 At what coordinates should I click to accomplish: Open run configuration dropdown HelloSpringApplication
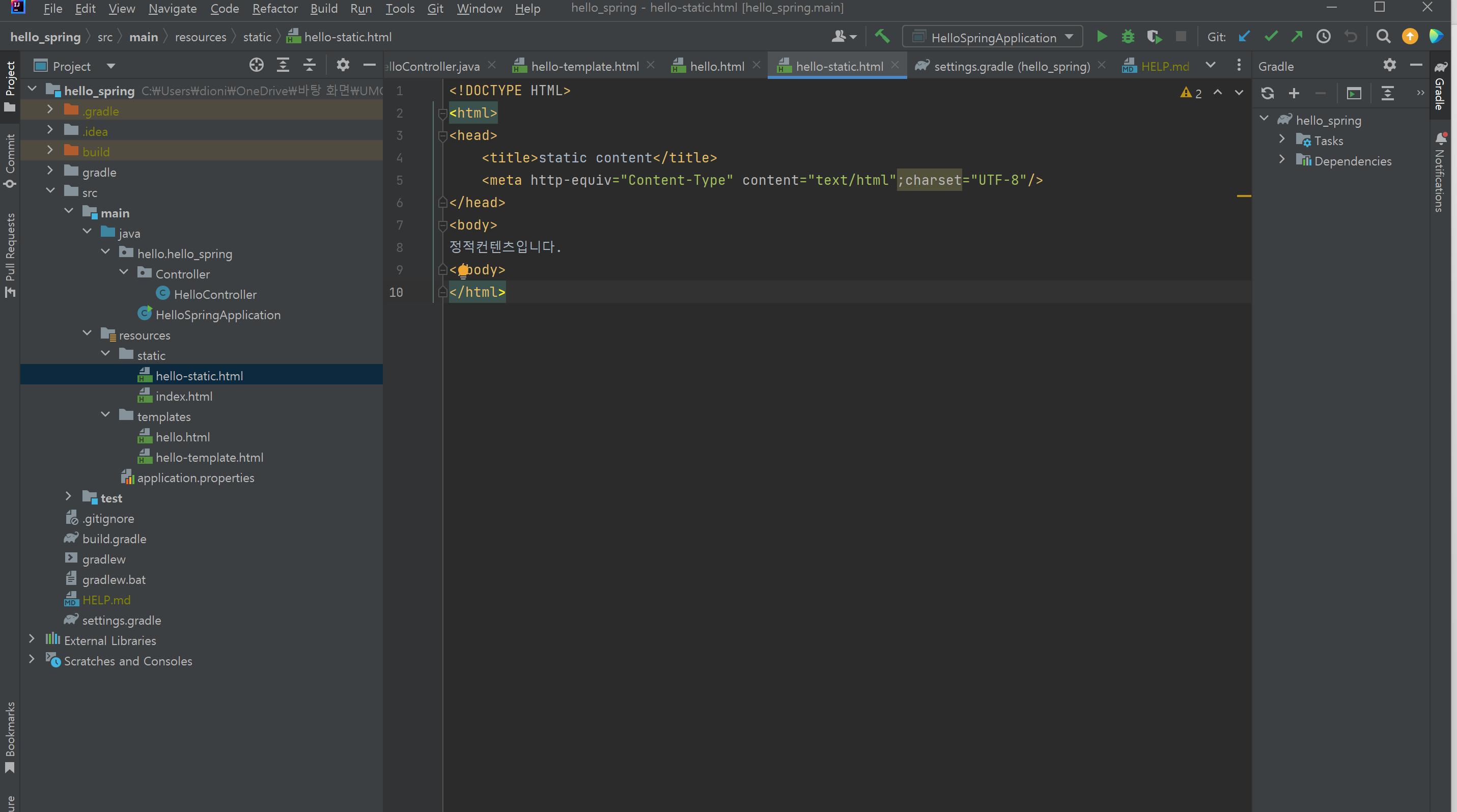pyautogui.click(x=993, y=37)
